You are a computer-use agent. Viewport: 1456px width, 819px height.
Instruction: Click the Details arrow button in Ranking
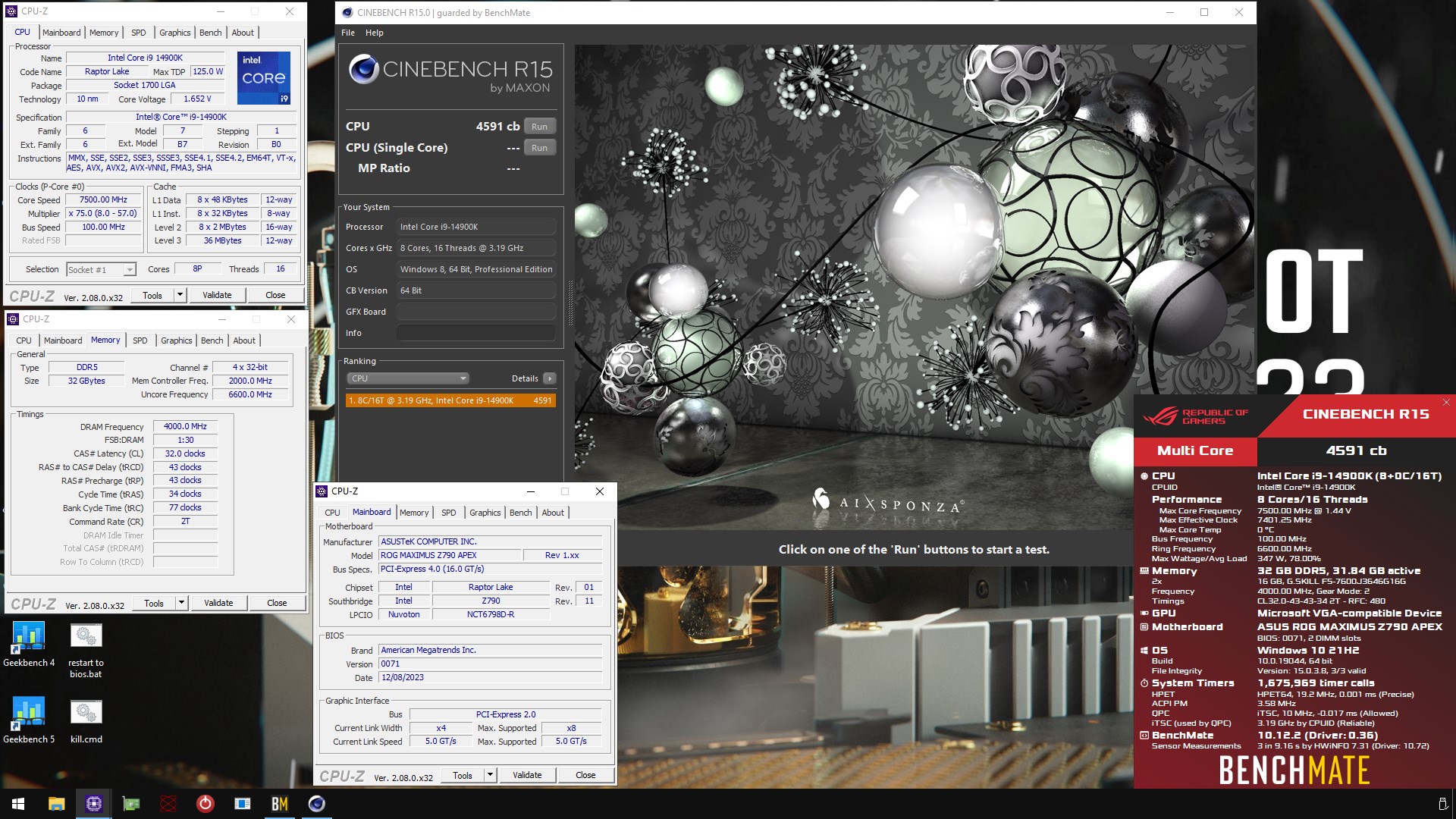[550, 378]
